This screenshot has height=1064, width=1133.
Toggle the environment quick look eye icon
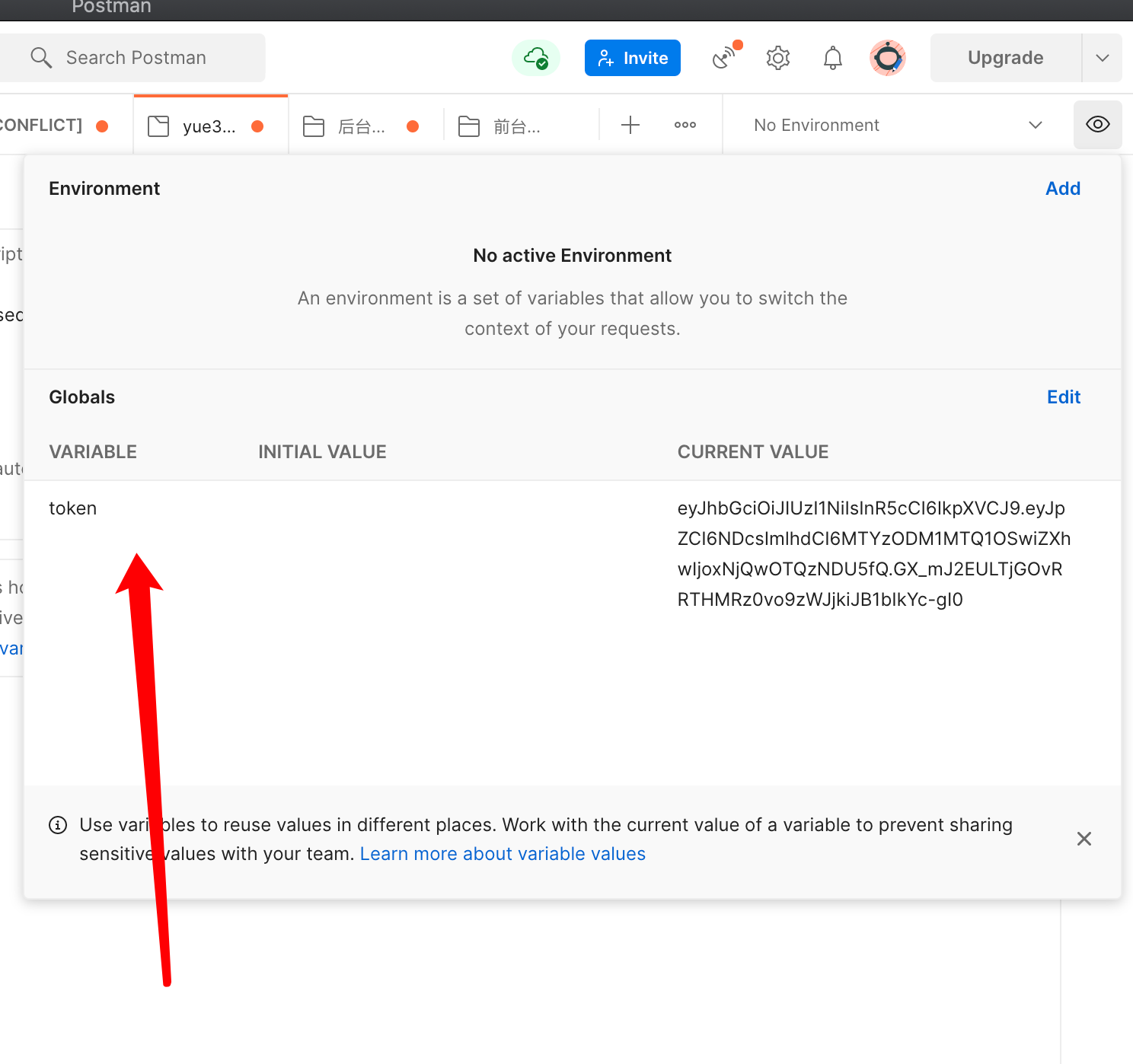point(1097,125)
